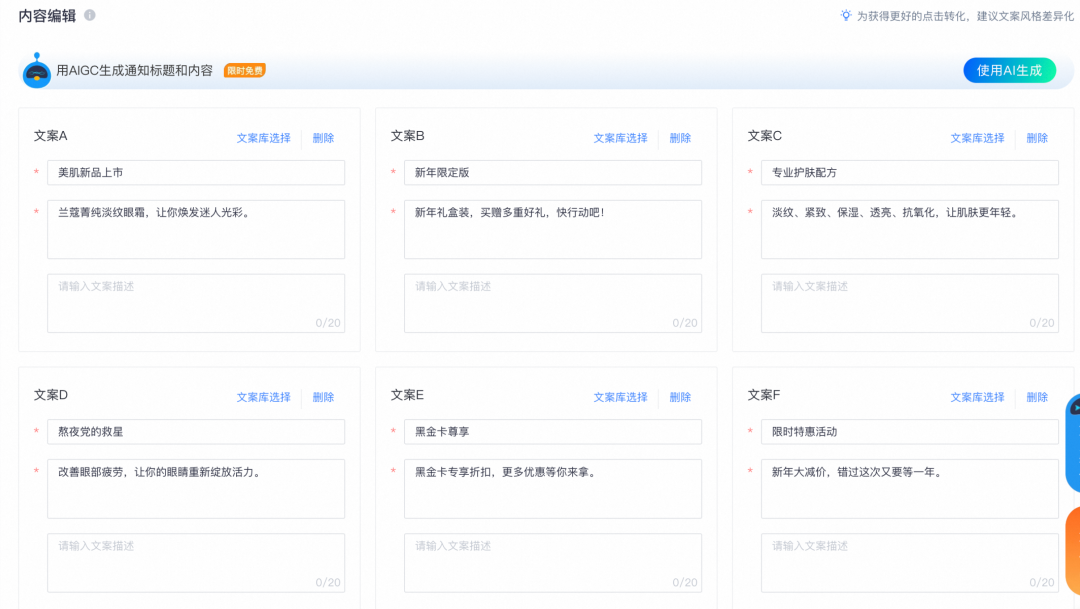Image resolution: width=1080 pixels, height=609 pixels.
Task: Click content box with 新年礼盒装
Action: point(552,229)
